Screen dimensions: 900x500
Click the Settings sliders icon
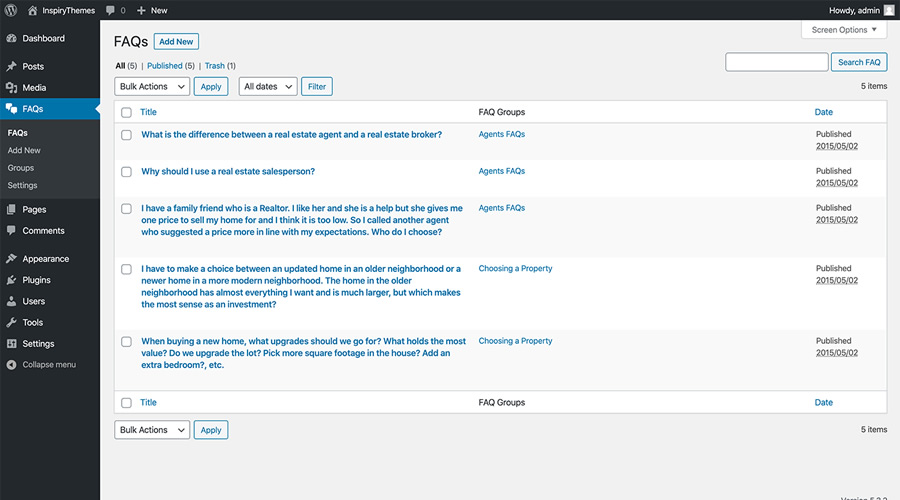tap(11, 344)
